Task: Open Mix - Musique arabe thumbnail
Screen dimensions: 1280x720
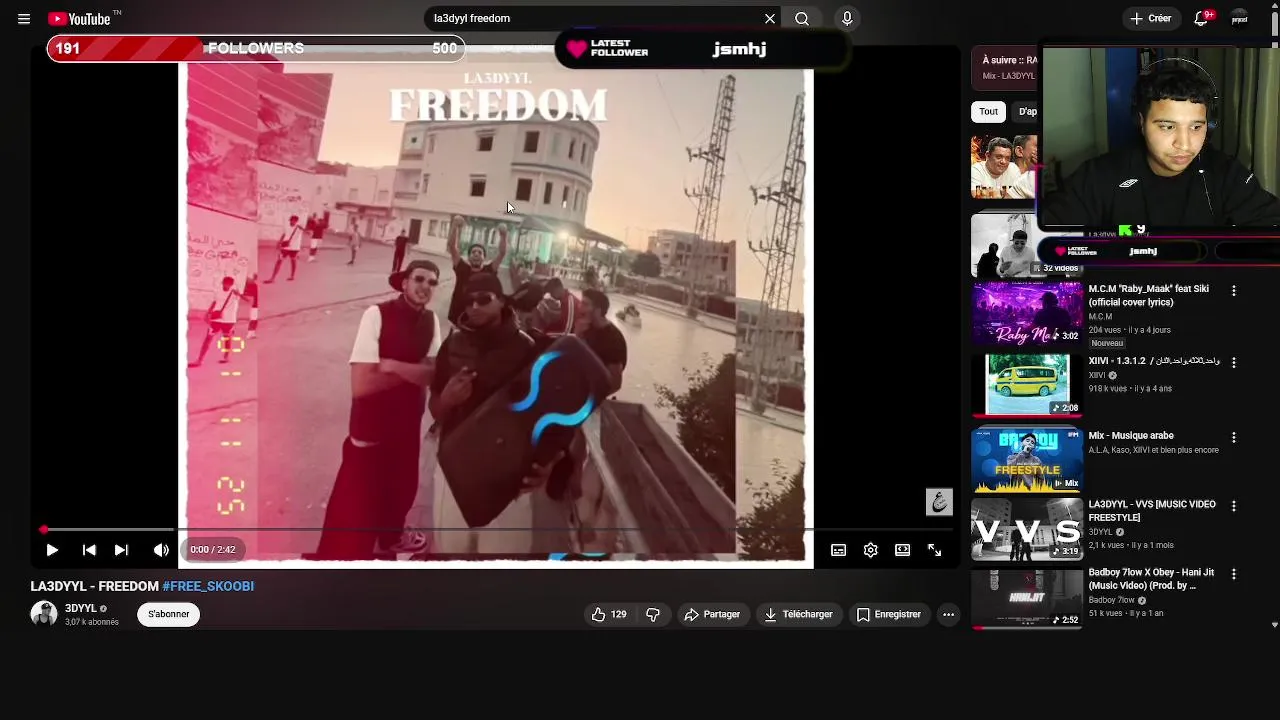Action: pos(1027,460)
